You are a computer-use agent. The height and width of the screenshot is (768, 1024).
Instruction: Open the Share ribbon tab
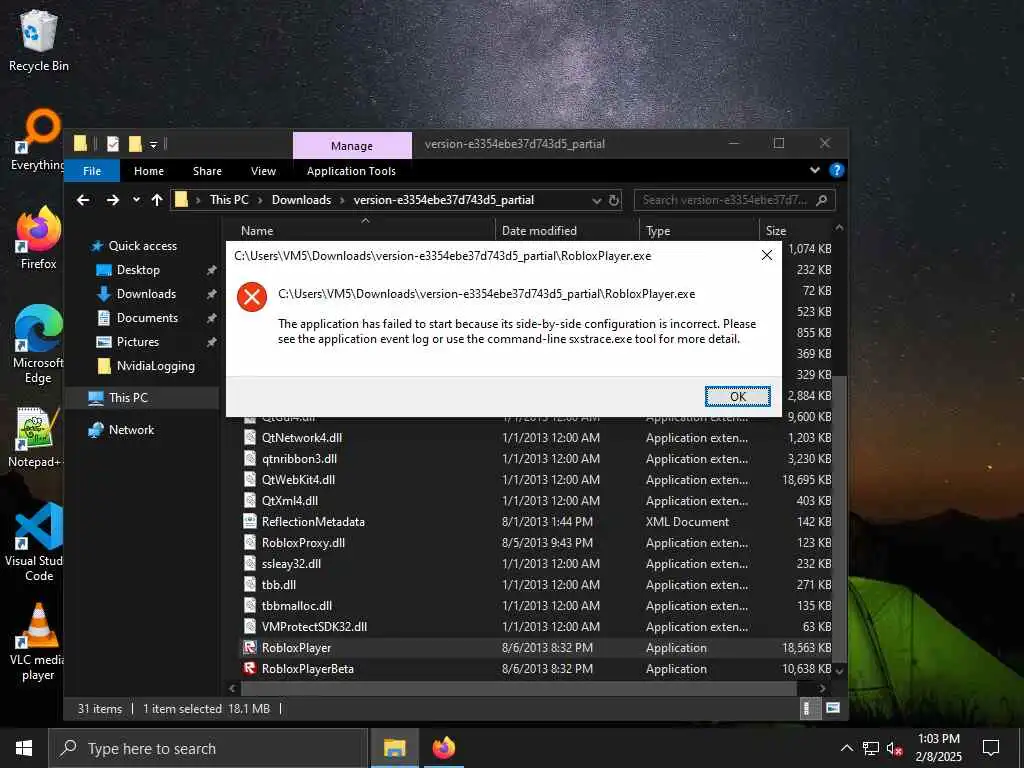(x=207, y=171)
